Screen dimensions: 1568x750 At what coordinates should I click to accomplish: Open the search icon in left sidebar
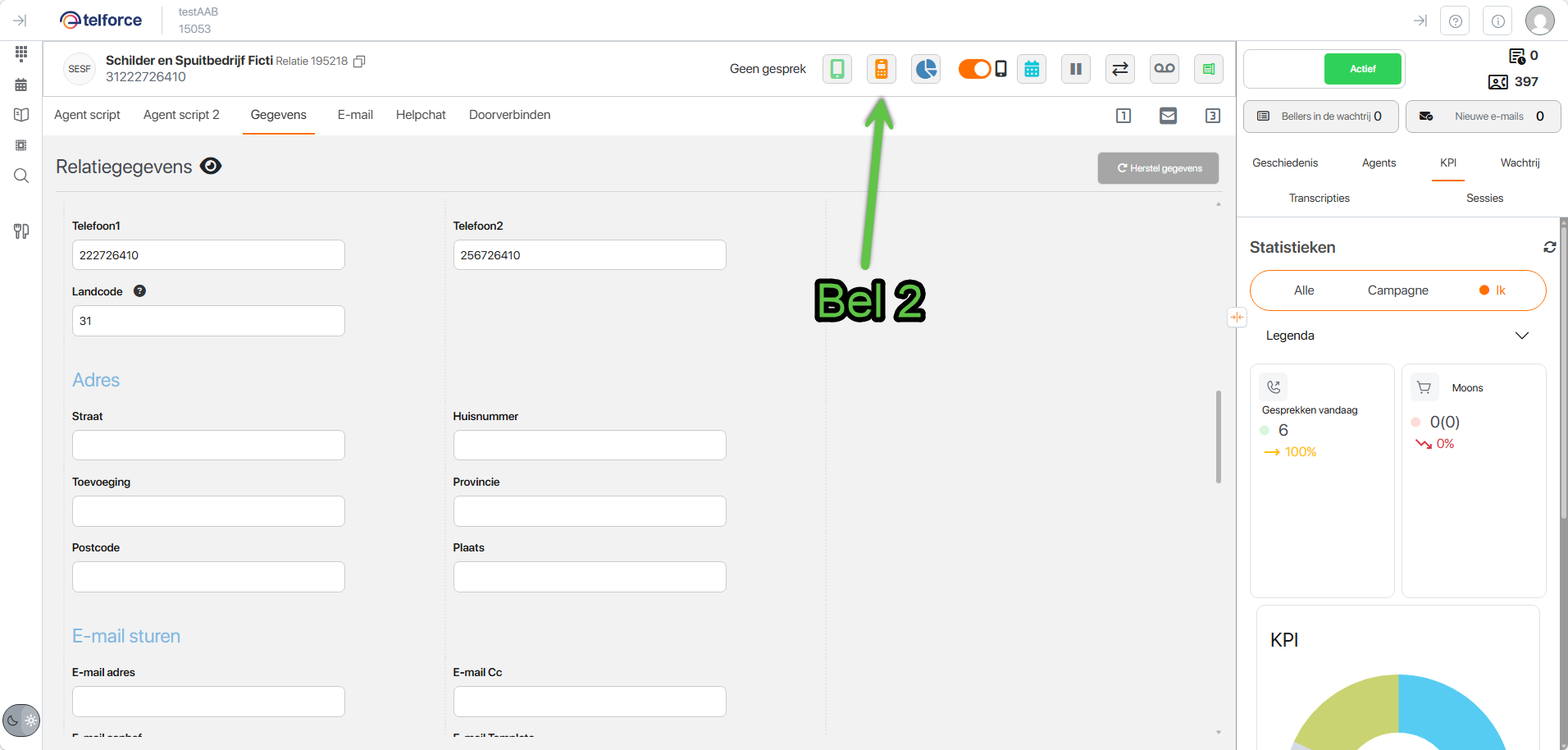click(21, 176)
